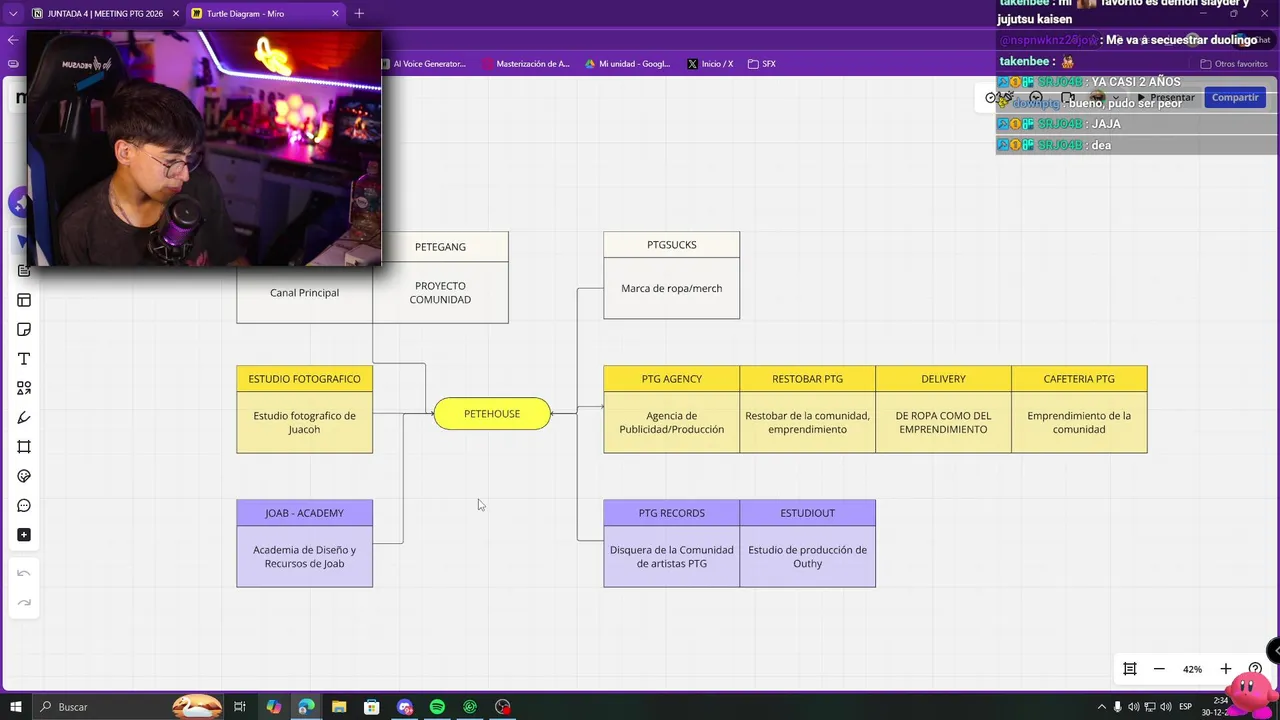Open File Explorer from the taskbar
This screenshot has width=1280, height=720.
tap(339, 707)
